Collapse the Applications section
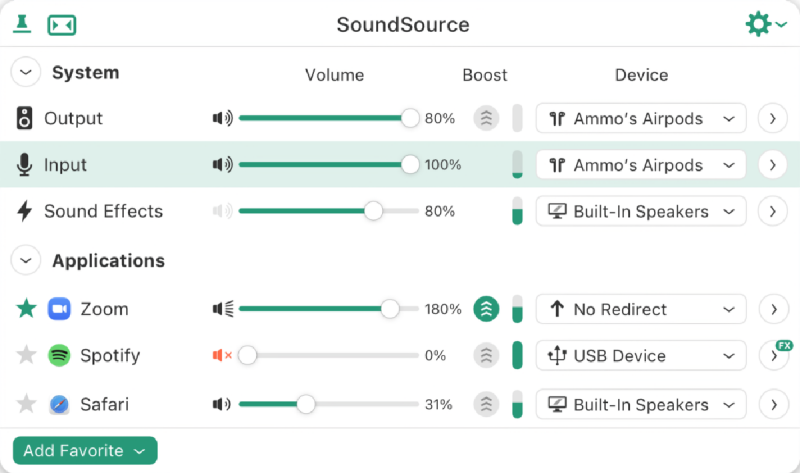The width and height of the screenshot is (800, 473). [x=26, y=261]
